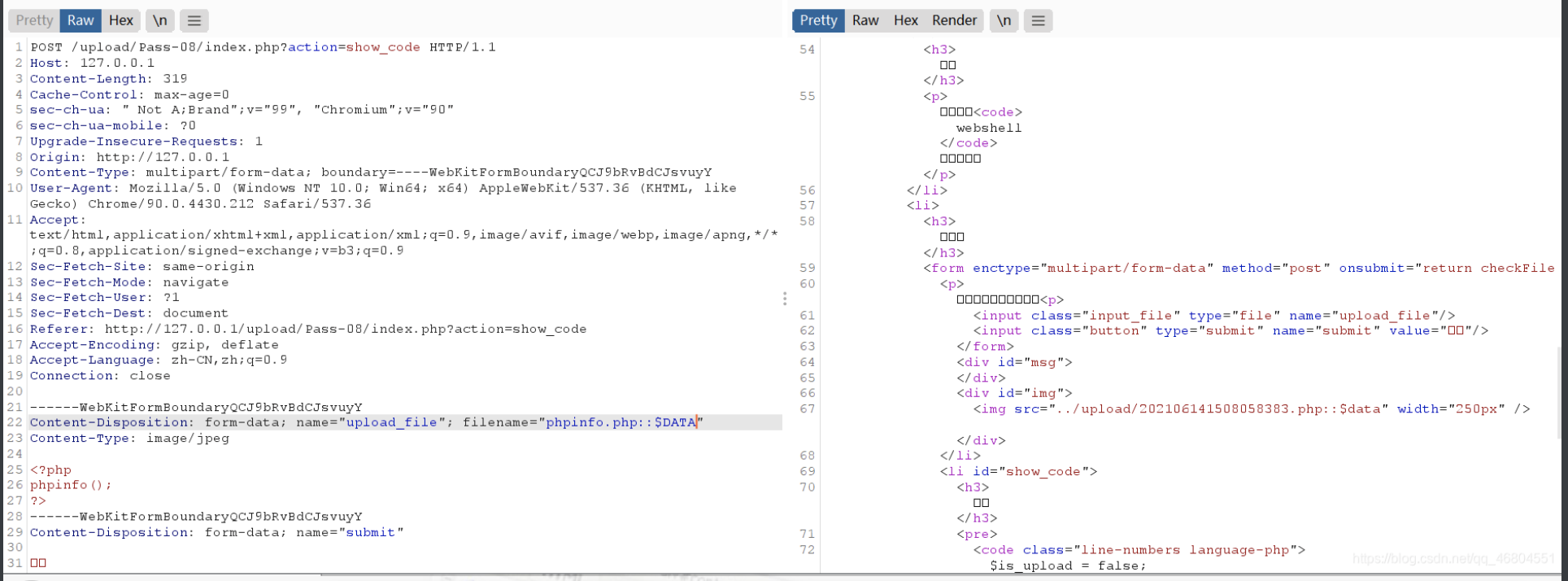Click the Referer header line
Screen dimensions: 1568x581
point(308,329)
